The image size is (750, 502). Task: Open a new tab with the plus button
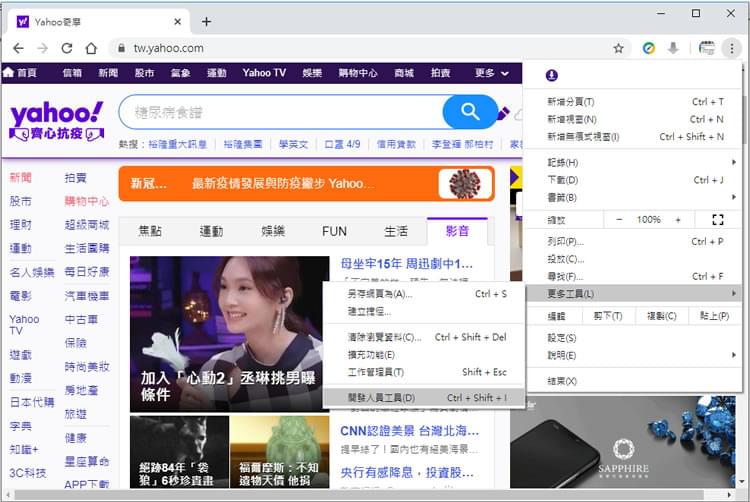tap(206, 22)
